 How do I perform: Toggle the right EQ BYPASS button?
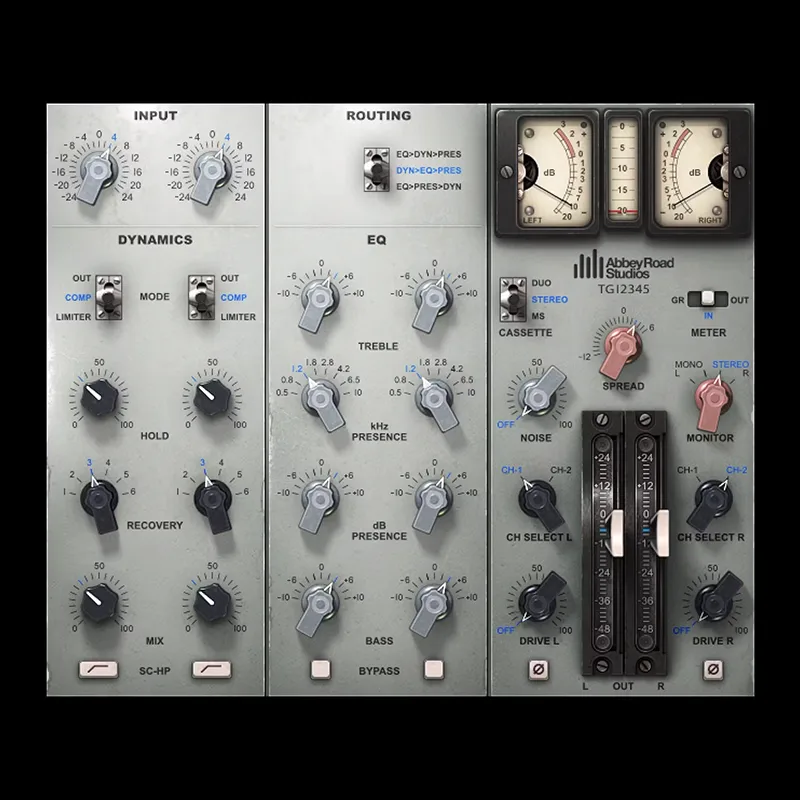434,669
